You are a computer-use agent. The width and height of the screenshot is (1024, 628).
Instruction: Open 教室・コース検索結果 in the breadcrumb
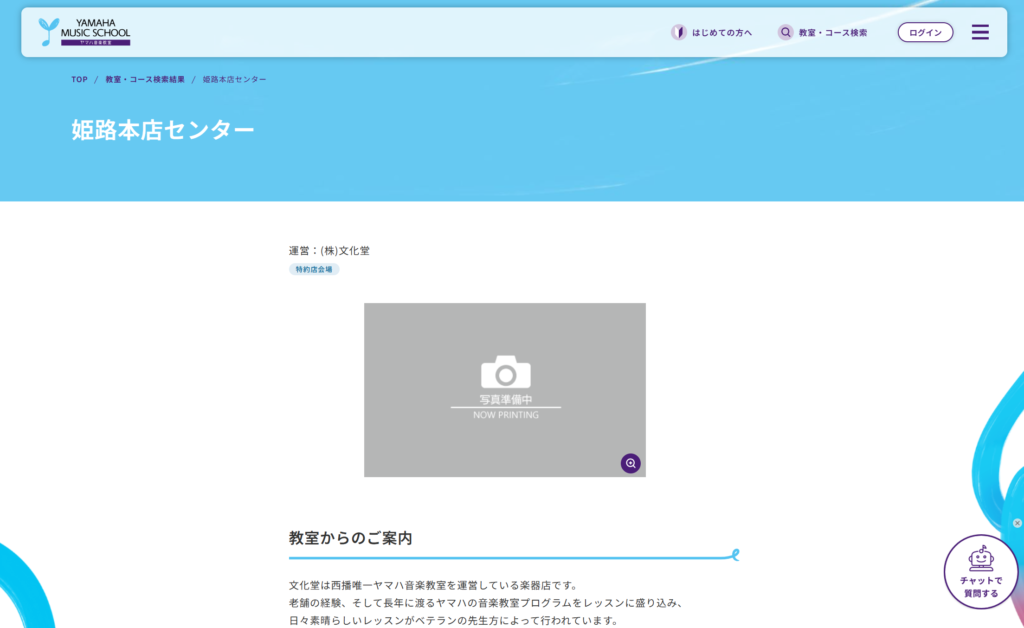[x=145, y=79]
